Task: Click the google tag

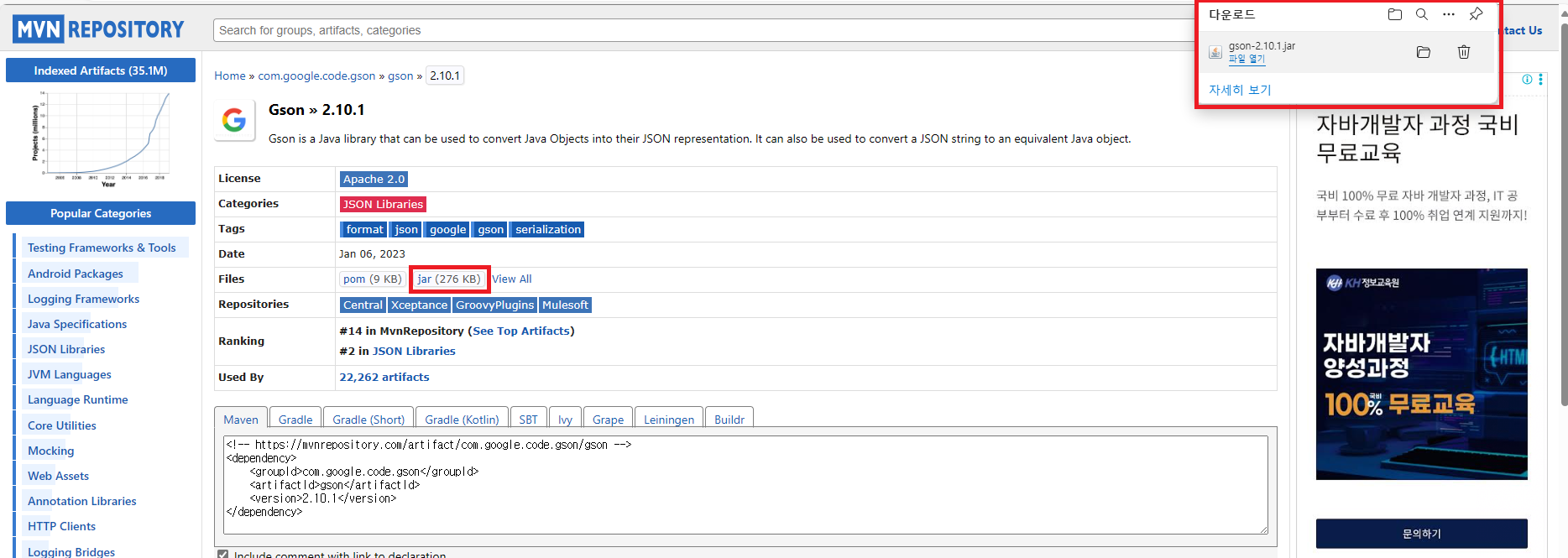Action: [x=447, y=229]
